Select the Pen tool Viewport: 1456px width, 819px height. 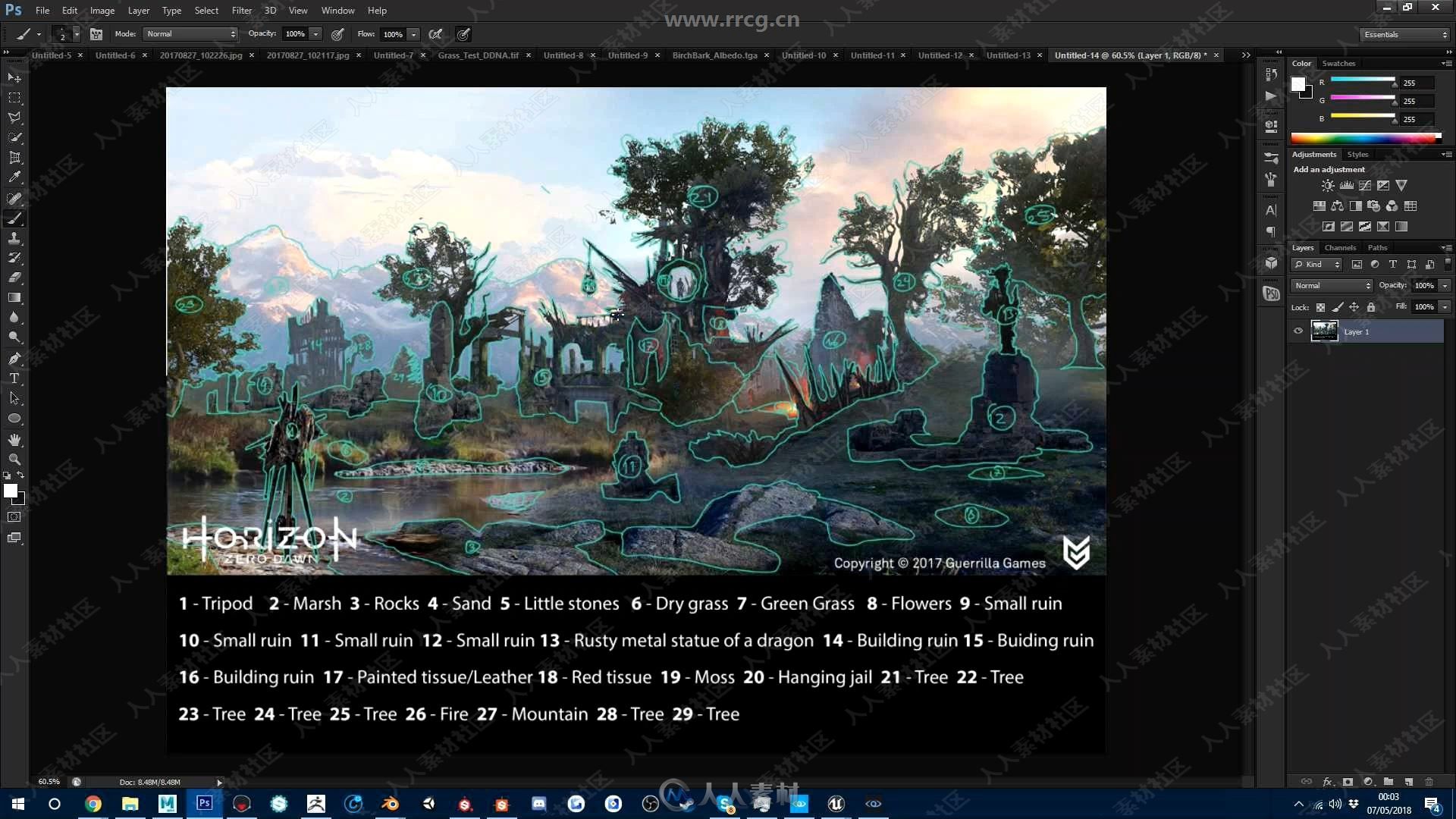click(x=14, y=359)
